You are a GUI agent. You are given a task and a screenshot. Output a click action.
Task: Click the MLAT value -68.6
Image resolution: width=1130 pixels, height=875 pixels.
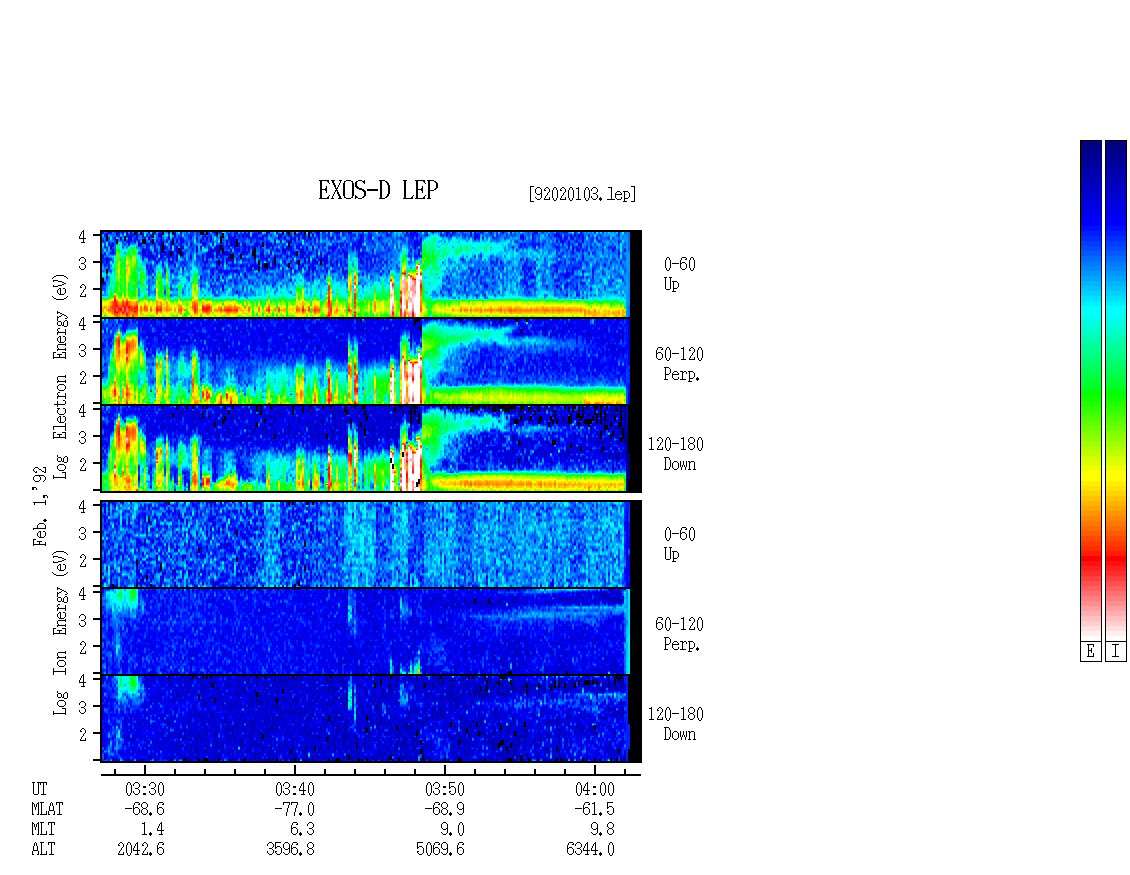[145, 809]
